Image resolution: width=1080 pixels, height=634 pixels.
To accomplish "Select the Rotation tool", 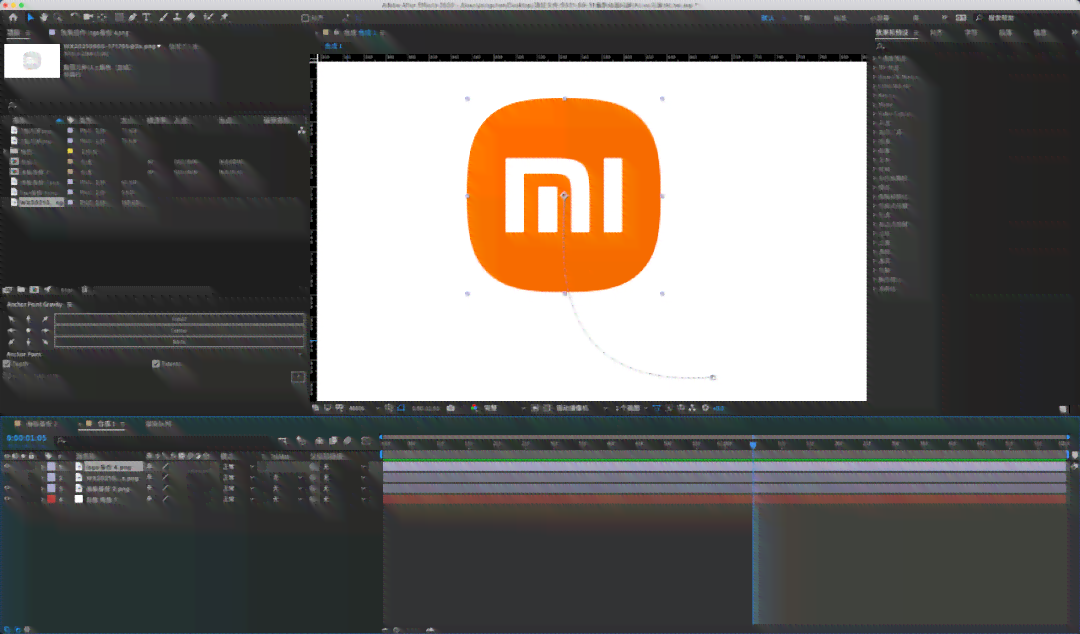I will coord(74,17).
